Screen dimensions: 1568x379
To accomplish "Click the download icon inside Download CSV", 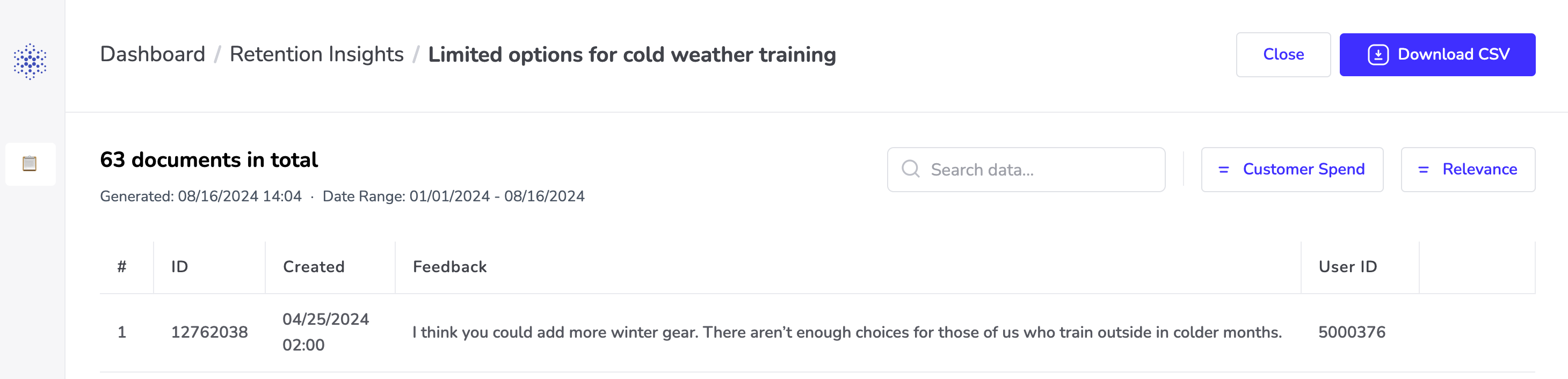I will point(1378,55).
